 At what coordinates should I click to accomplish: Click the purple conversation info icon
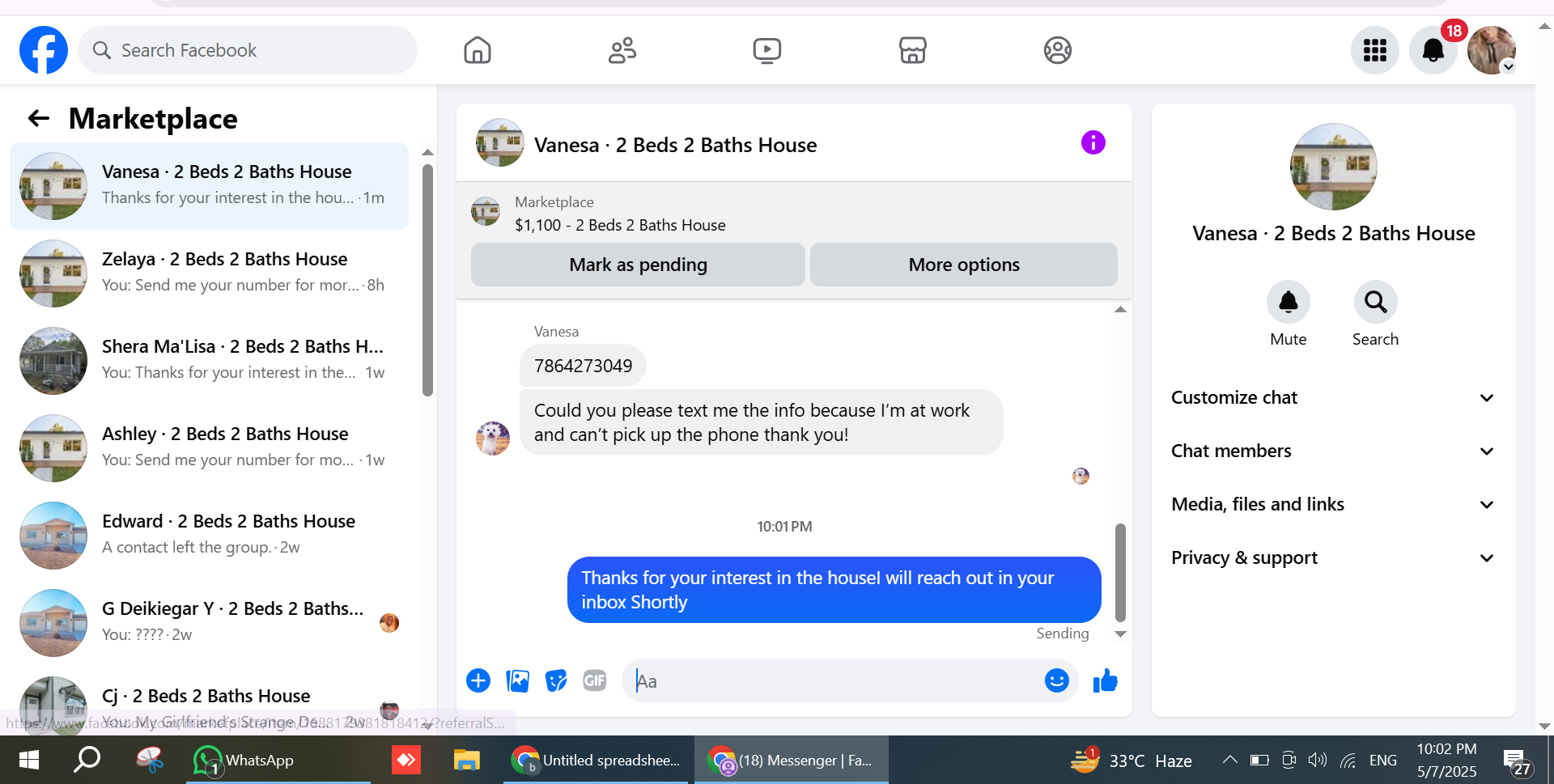(x=1093, y=143)
